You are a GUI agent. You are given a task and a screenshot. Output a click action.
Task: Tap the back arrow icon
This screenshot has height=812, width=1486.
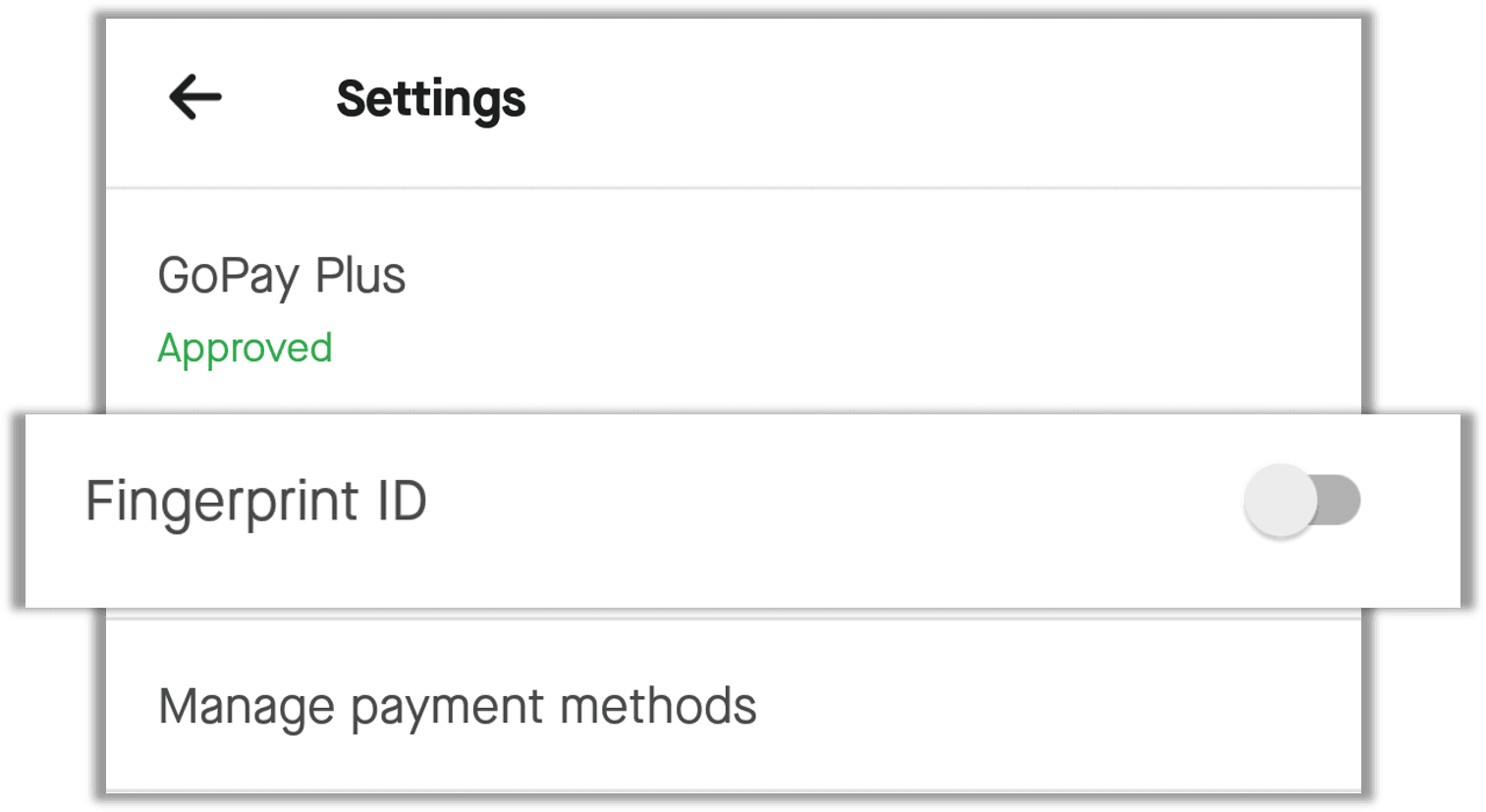pyautogui.click(x=195, y=97)
